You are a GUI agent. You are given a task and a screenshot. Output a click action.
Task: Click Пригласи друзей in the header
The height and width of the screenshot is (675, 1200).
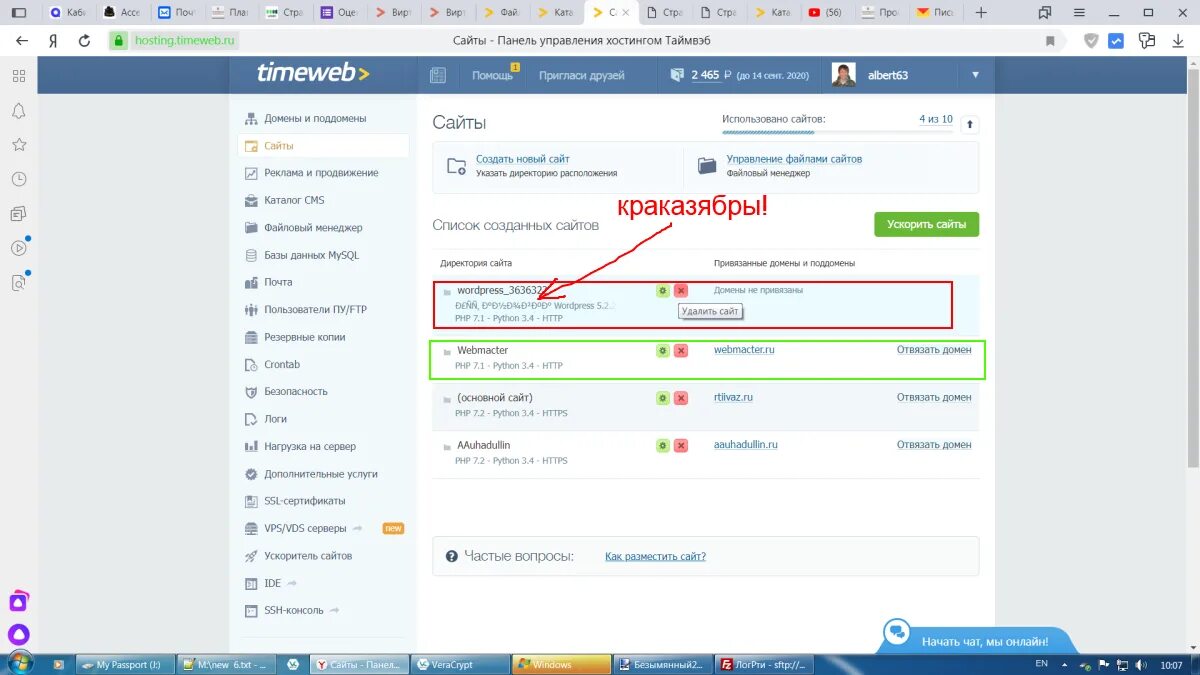pos(582,75)
